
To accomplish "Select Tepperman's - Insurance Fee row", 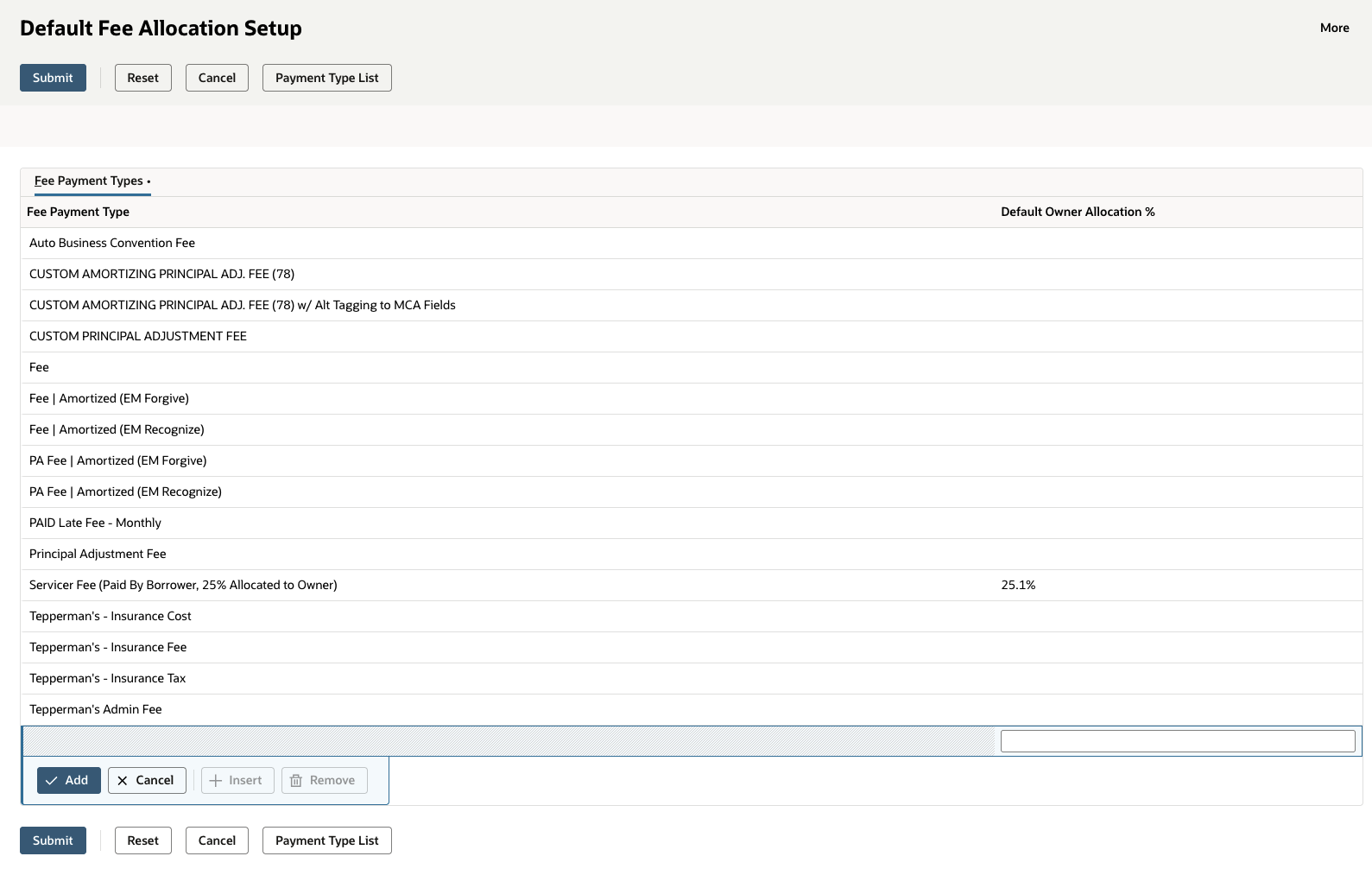I will (691, 647).
